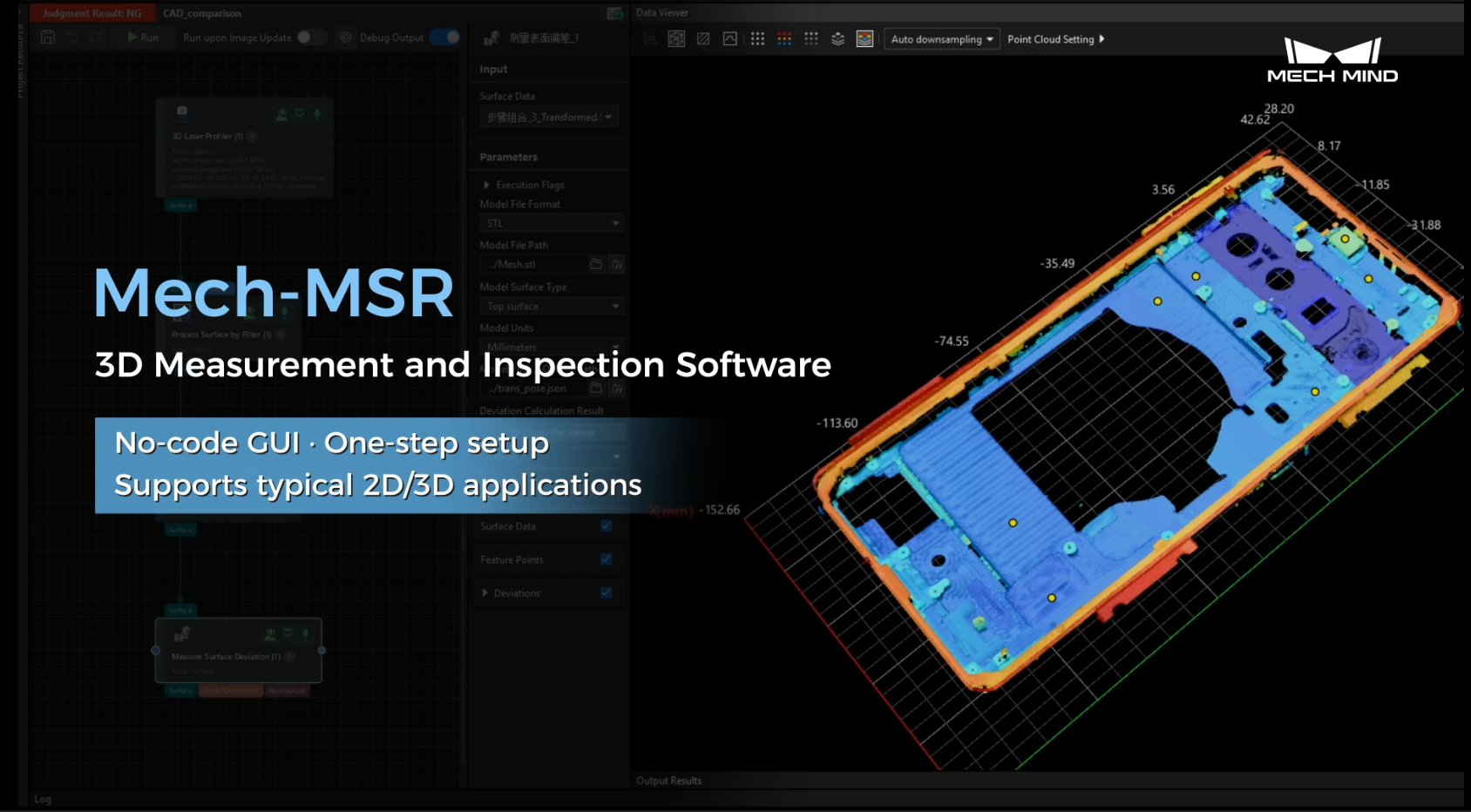Open the Model File Format STL dropdown
The height and width of the screenshot is (812, 1471).
coord(552,223)
